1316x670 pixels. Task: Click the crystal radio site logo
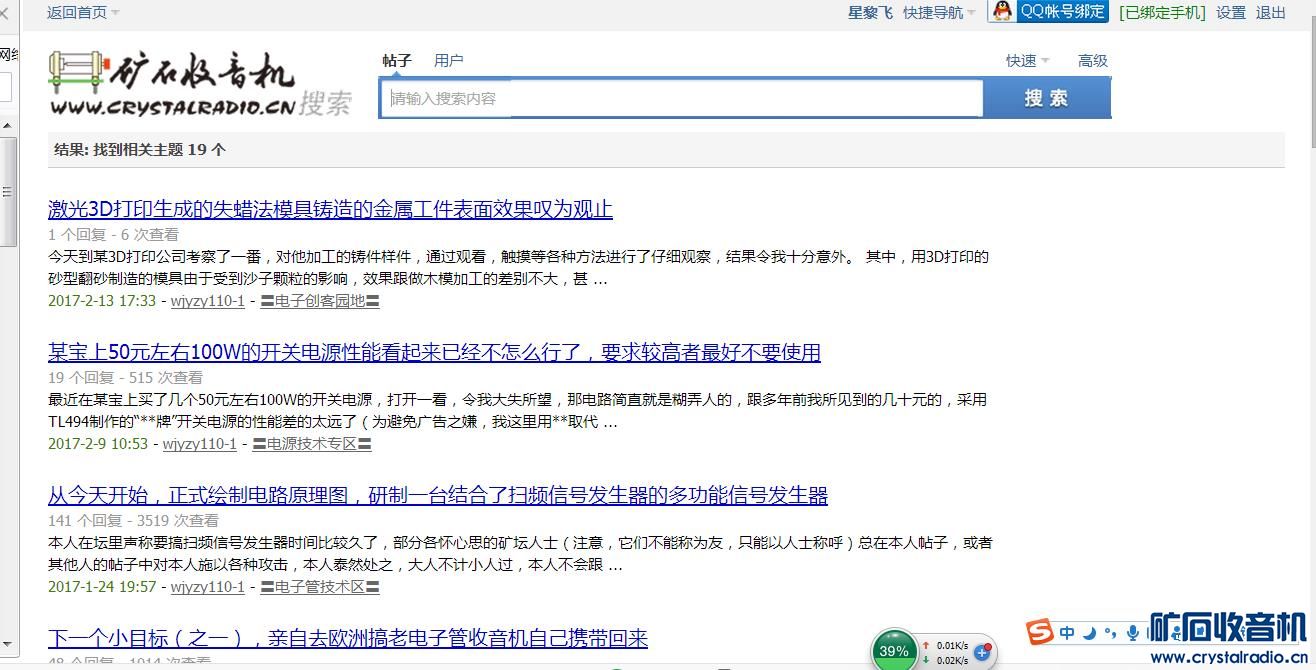172,82
